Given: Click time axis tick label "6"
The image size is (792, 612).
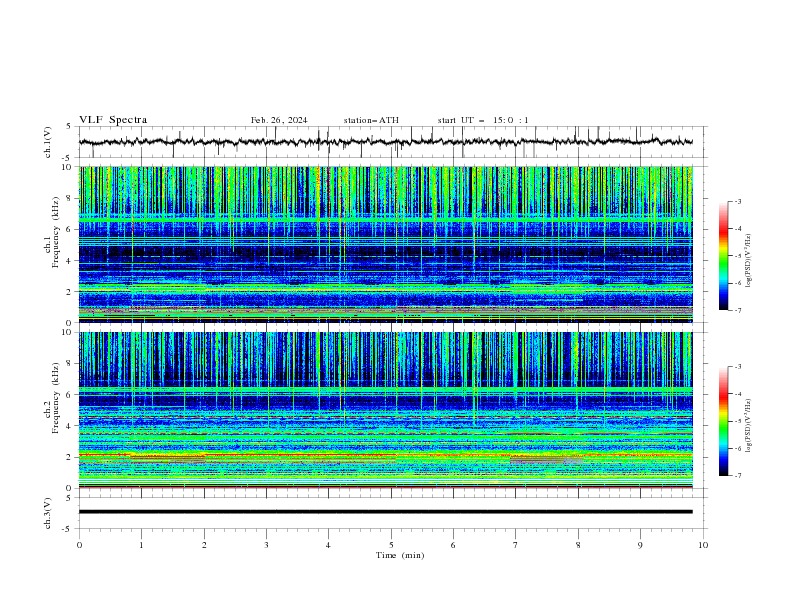Looking at the screenshot, I should pos(453,545).
